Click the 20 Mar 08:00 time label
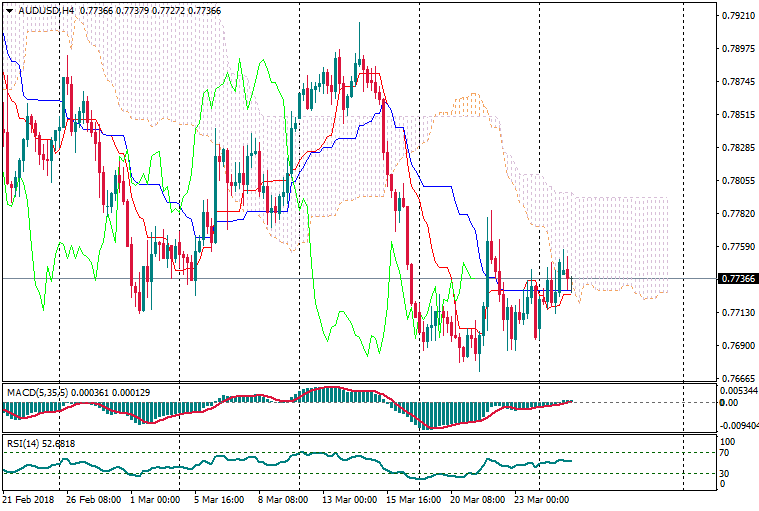Image resolution: width=759 pixels, height=511 pixels. [x=477, y=498]
